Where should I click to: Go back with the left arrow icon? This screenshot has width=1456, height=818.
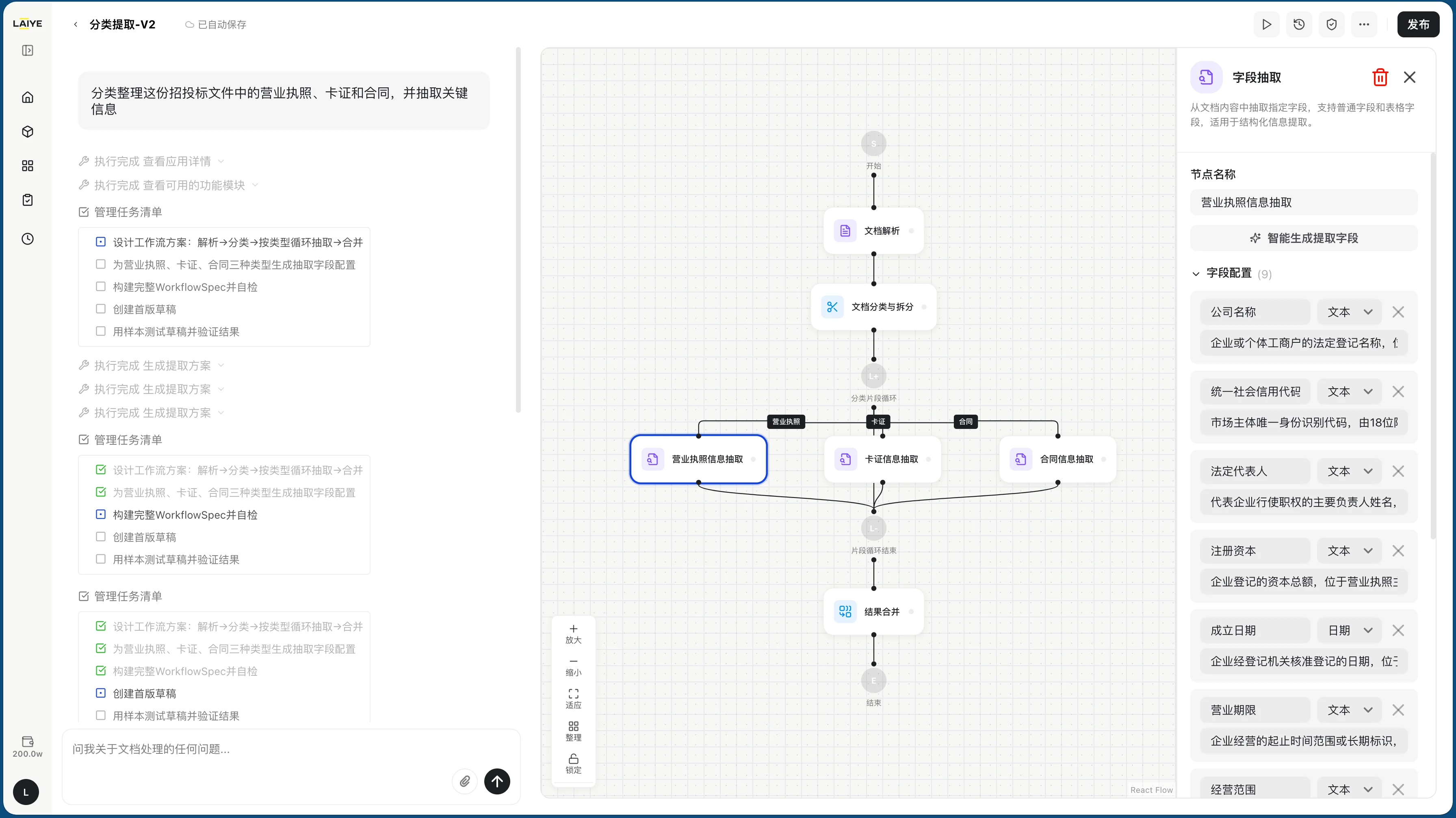tap(76, 24)
